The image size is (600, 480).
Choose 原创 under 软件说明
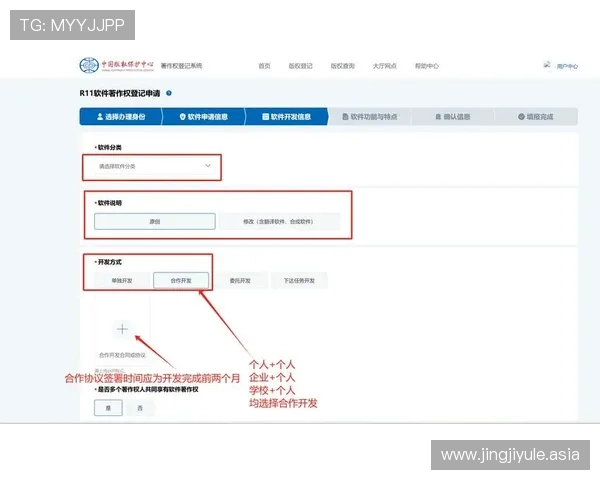point(155,222)
